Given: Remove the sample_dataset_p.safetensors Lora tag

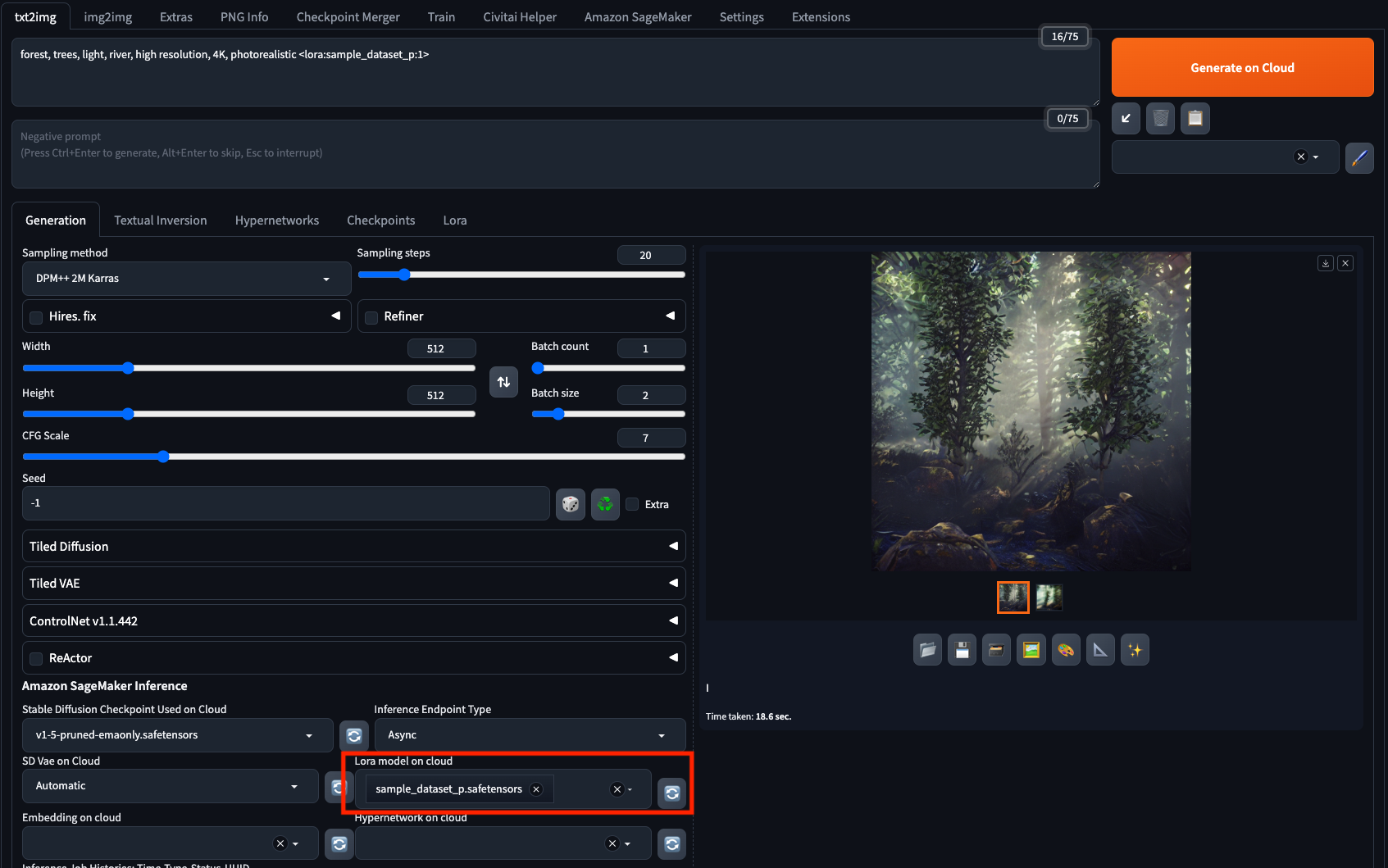Looking at the screenshot, I should coord(536,789).
